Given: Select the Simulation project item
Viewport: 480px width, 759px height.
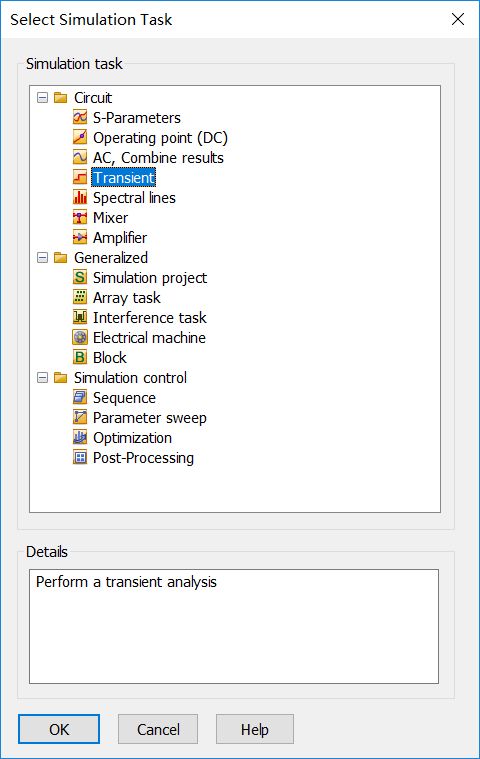Looking at the screenshot, I should coord(150,277).
